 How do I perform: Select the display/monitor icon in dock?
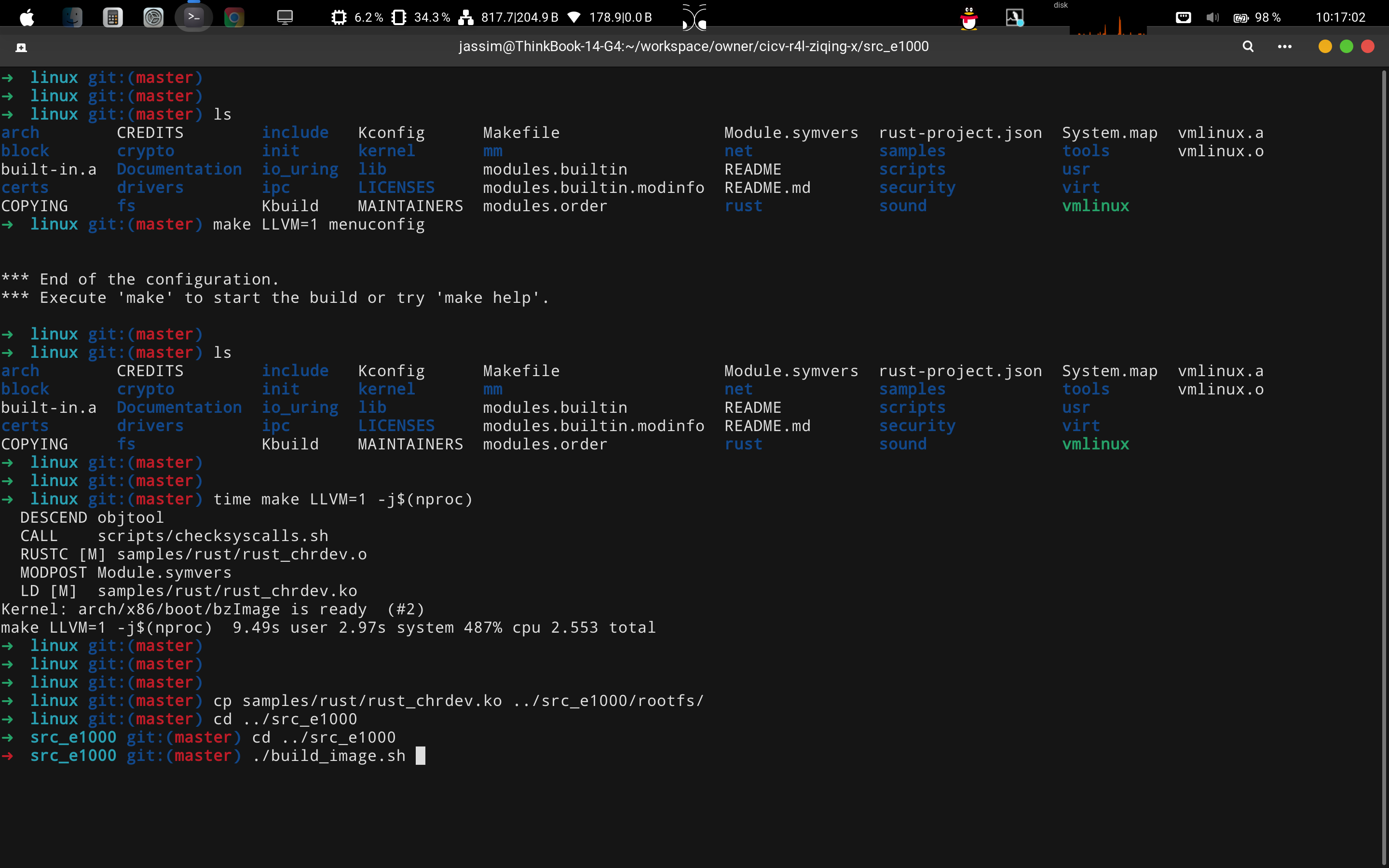[283, 17]
